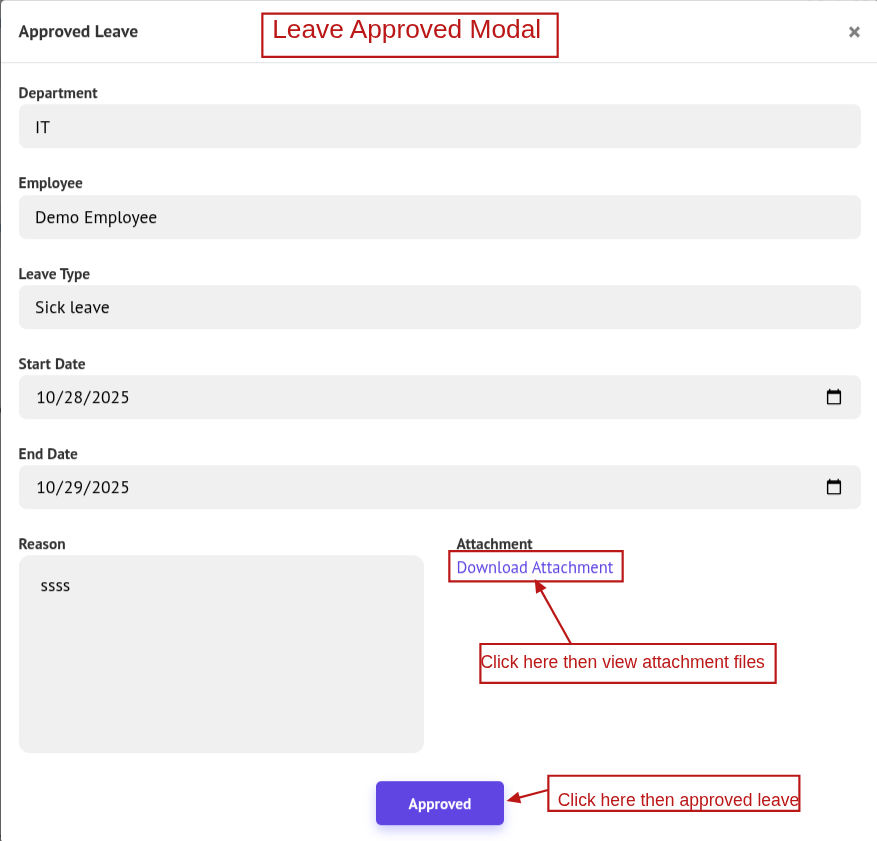Close the Approved Leave modal

tap(854, 32)
